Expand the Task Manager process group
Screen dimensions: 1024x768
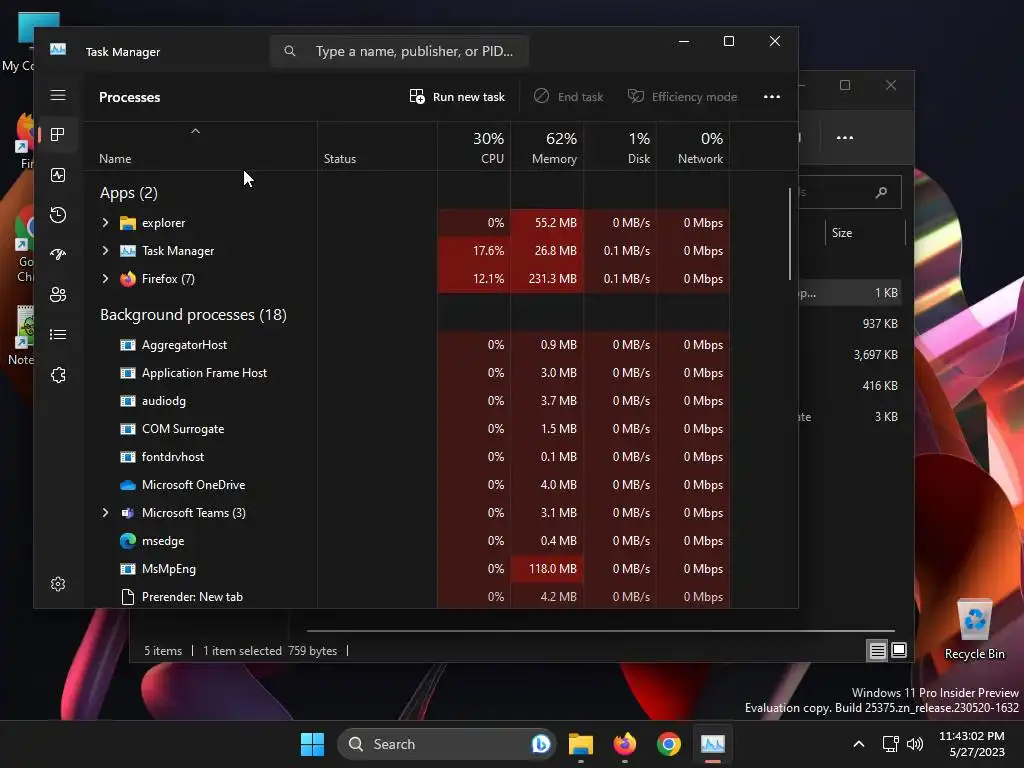[105, 251]
